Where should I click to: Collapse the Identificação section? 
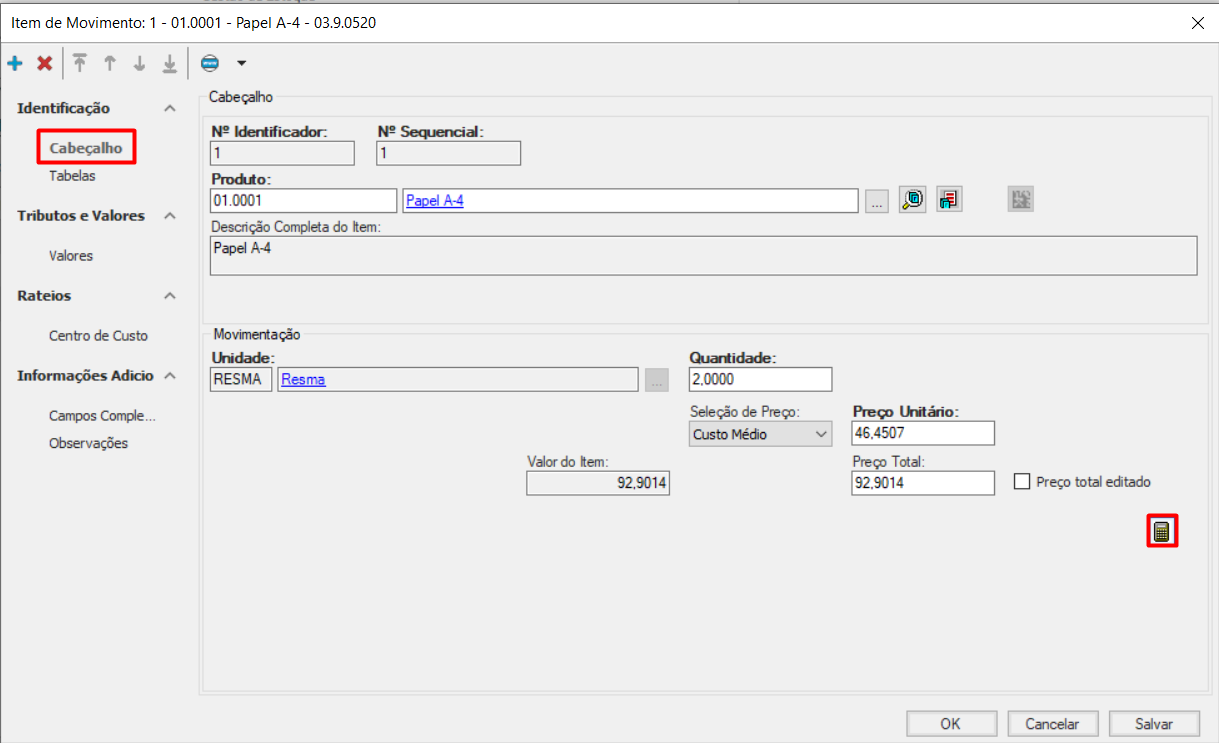point(170,108)
